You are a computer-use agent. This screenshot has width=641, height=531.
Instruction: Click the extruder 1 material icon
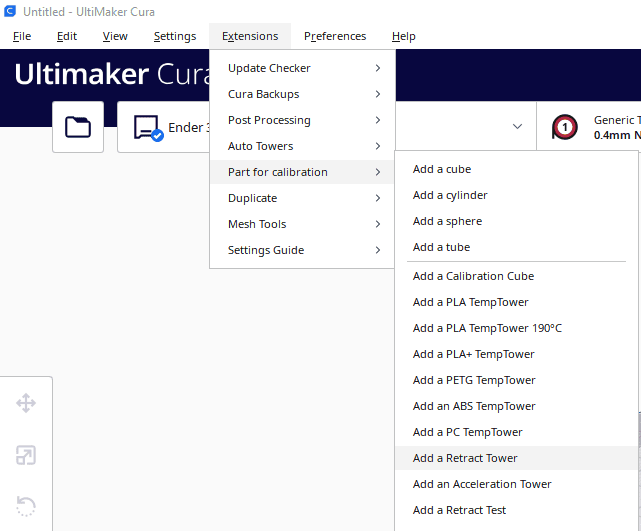click(565, 127)
